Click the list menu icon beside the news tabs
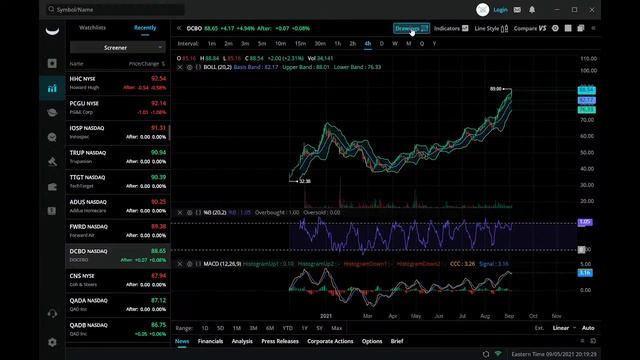 pos(582,341)
